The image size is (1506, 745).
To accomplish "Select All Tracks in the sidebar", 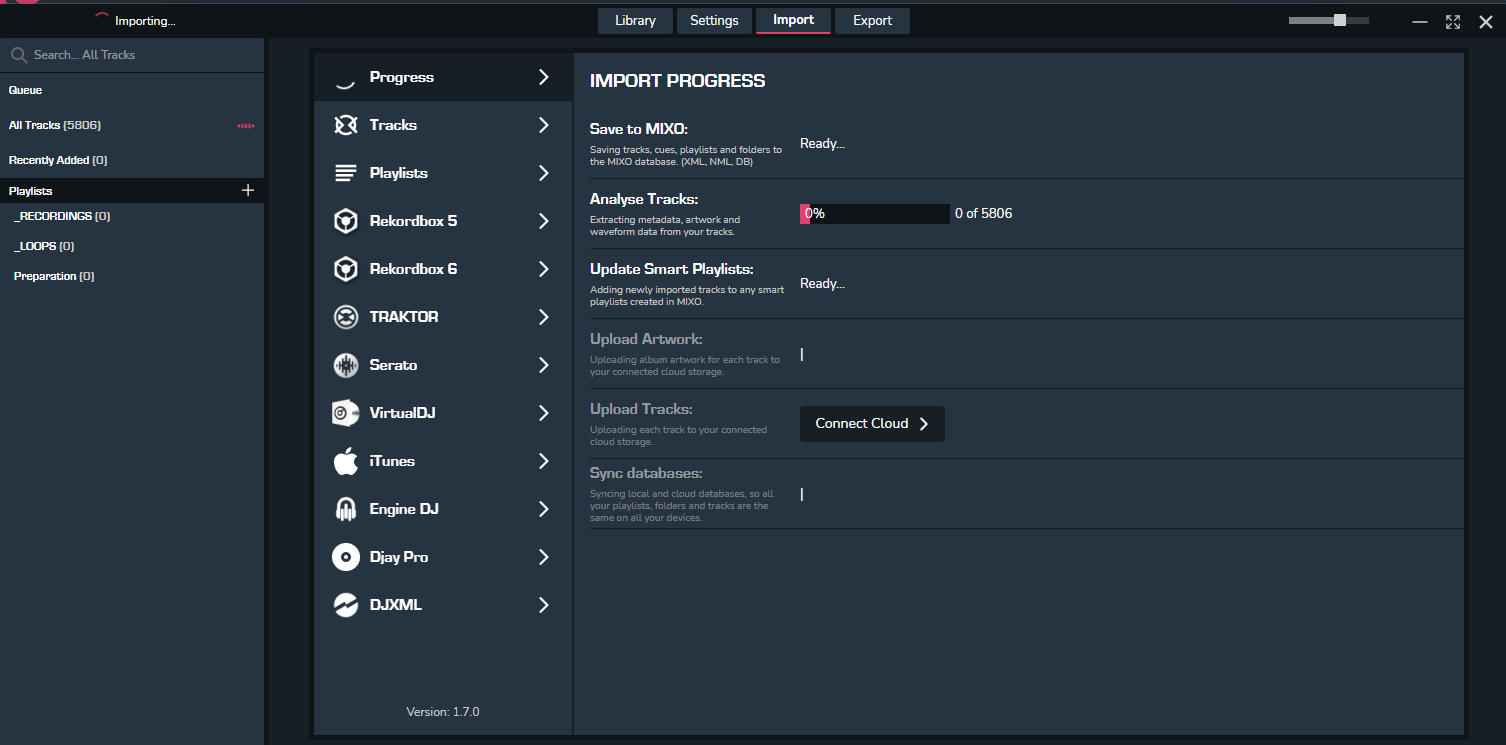I will [55, 125].
